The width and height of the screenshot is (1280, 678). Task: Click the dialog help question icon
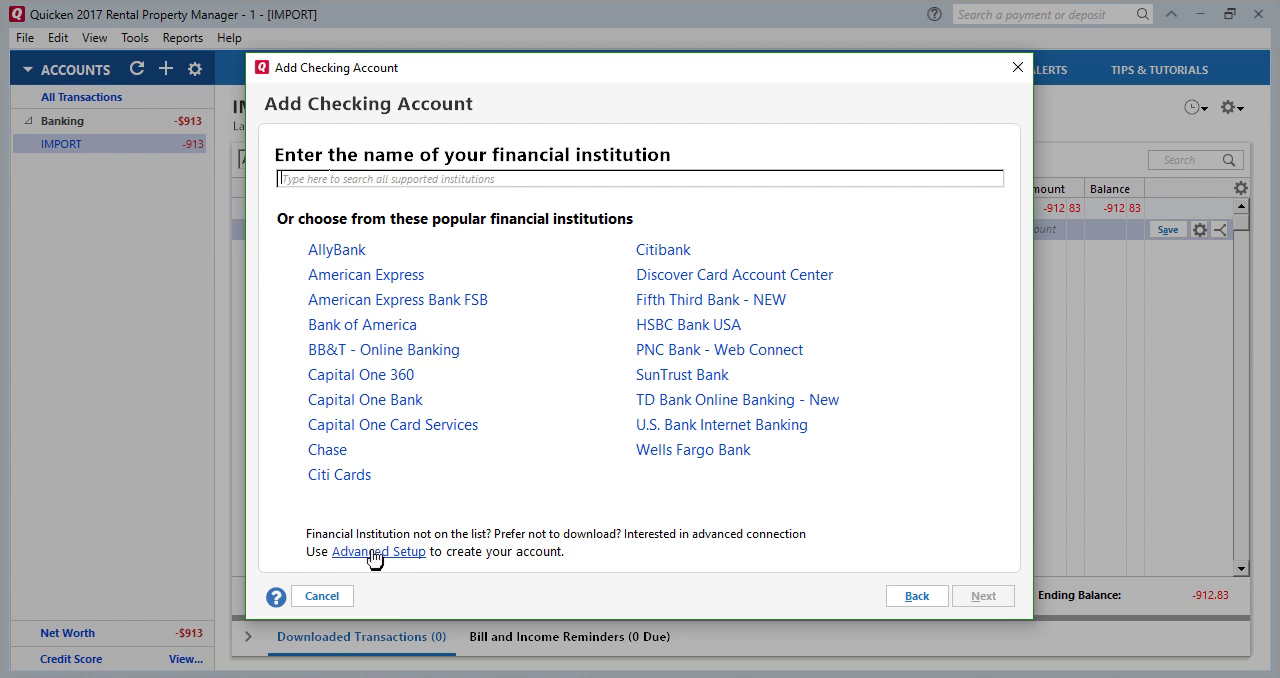[276, 597]
